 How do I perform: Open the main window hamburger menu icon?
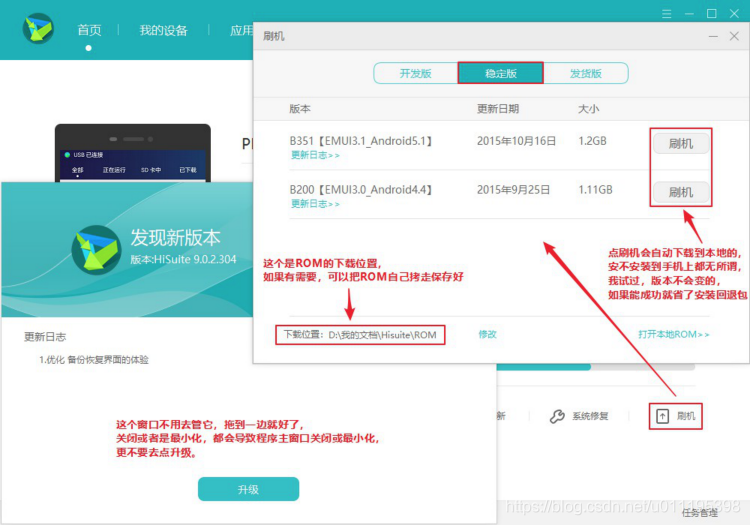666,13
